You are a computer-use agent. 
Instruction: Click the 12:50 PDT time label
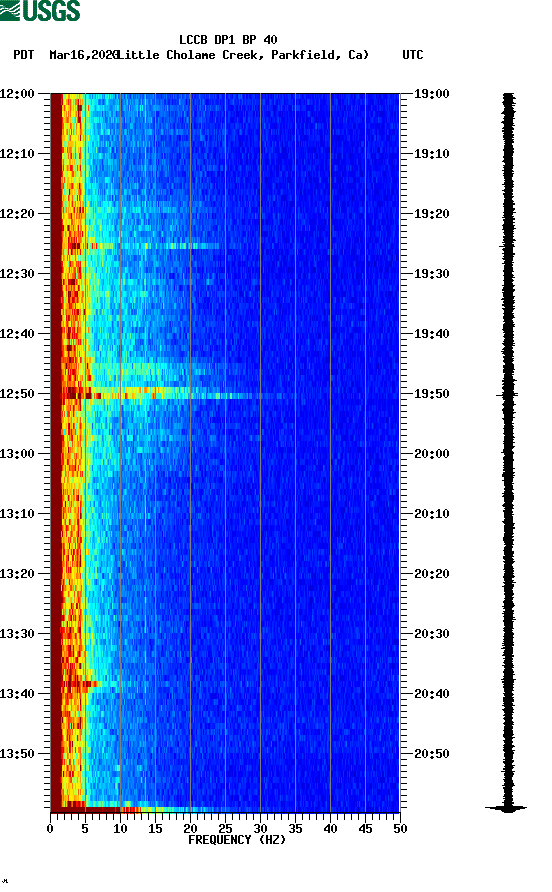pyautogui.click(x=18, y=394)
